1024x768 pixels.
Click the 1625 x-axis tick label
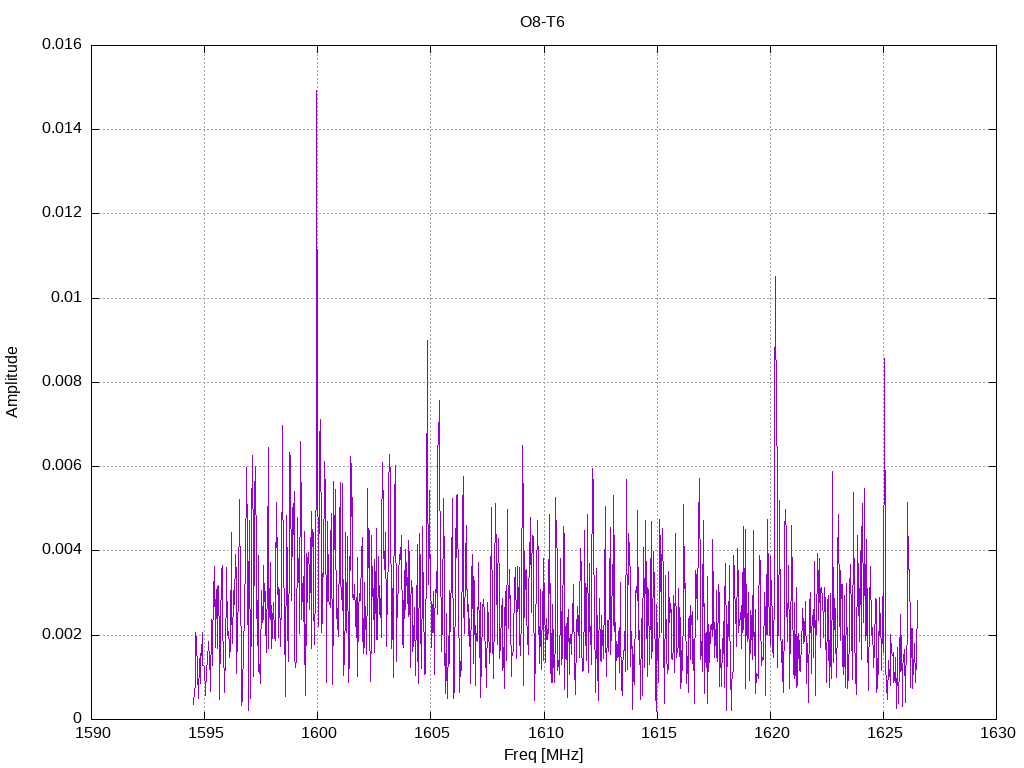[885, 733]
